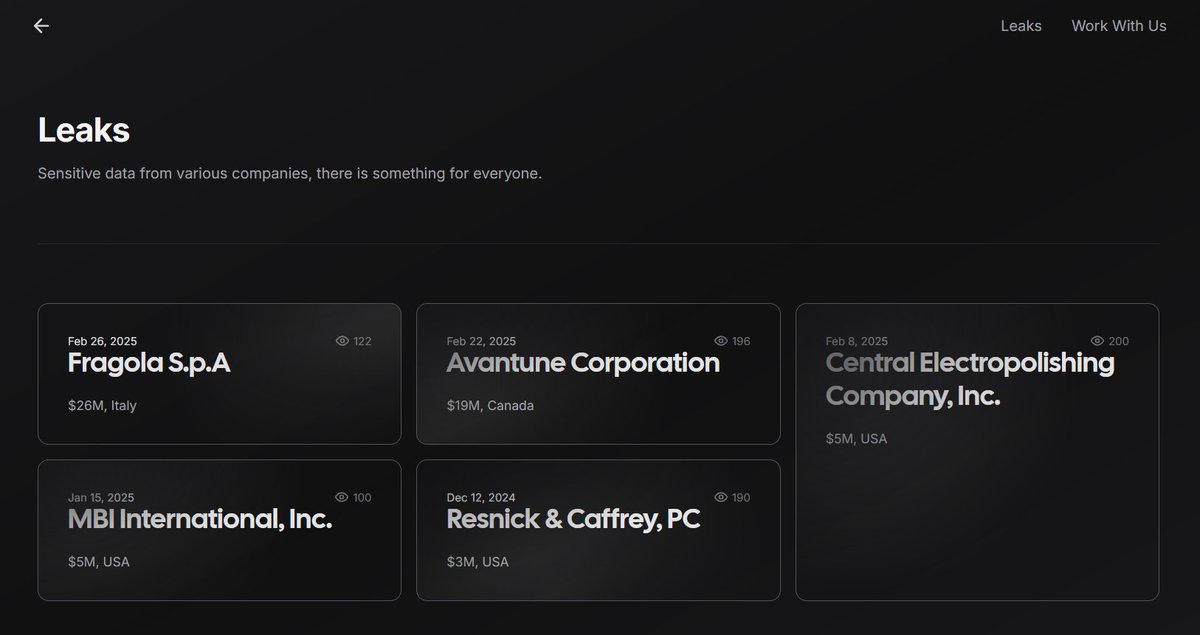Click the Dec 12, 2024 date

(482, 497)
